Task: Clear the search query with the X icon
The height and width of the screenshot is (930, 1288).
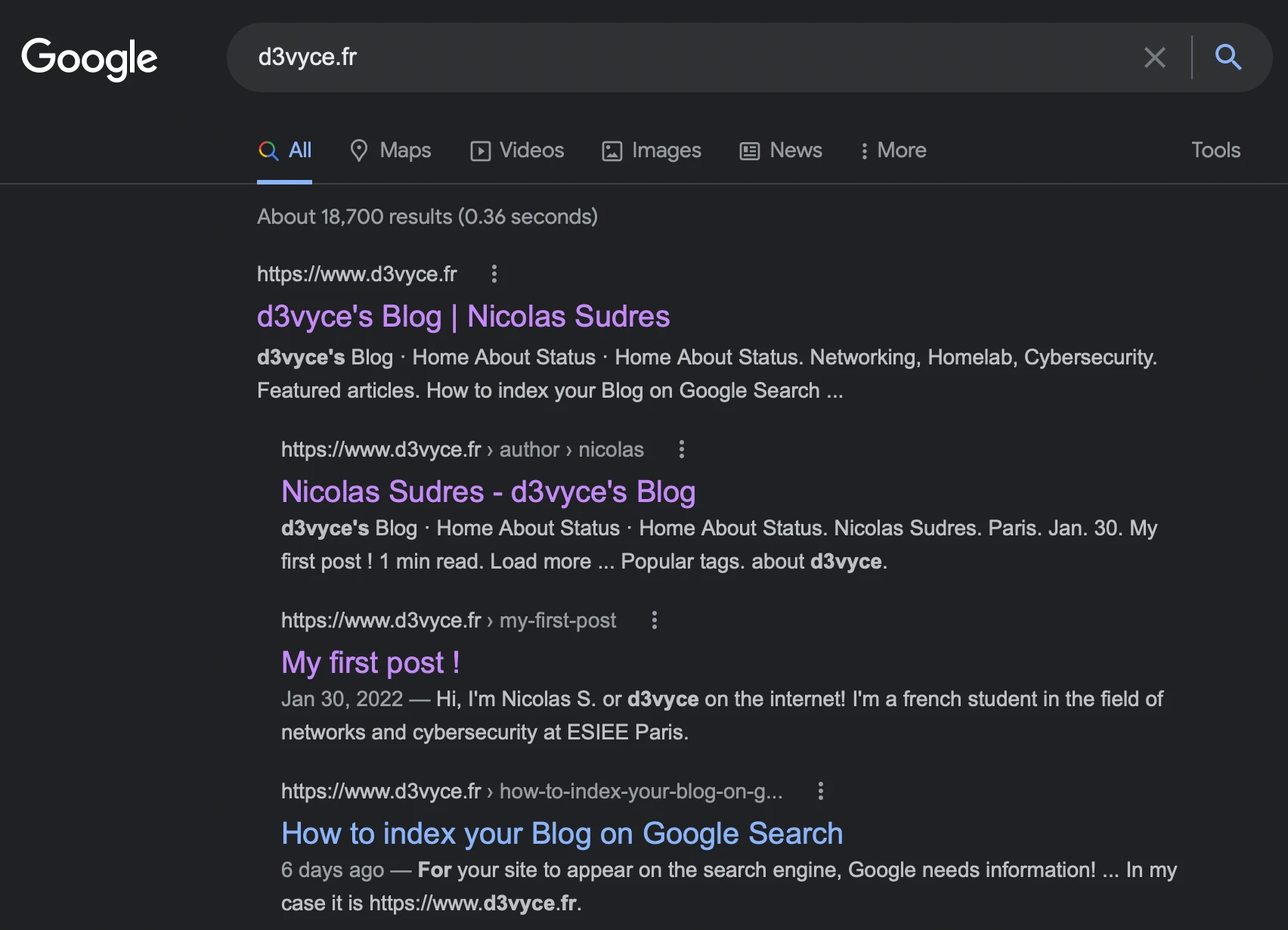Action: pos(1154,57)
